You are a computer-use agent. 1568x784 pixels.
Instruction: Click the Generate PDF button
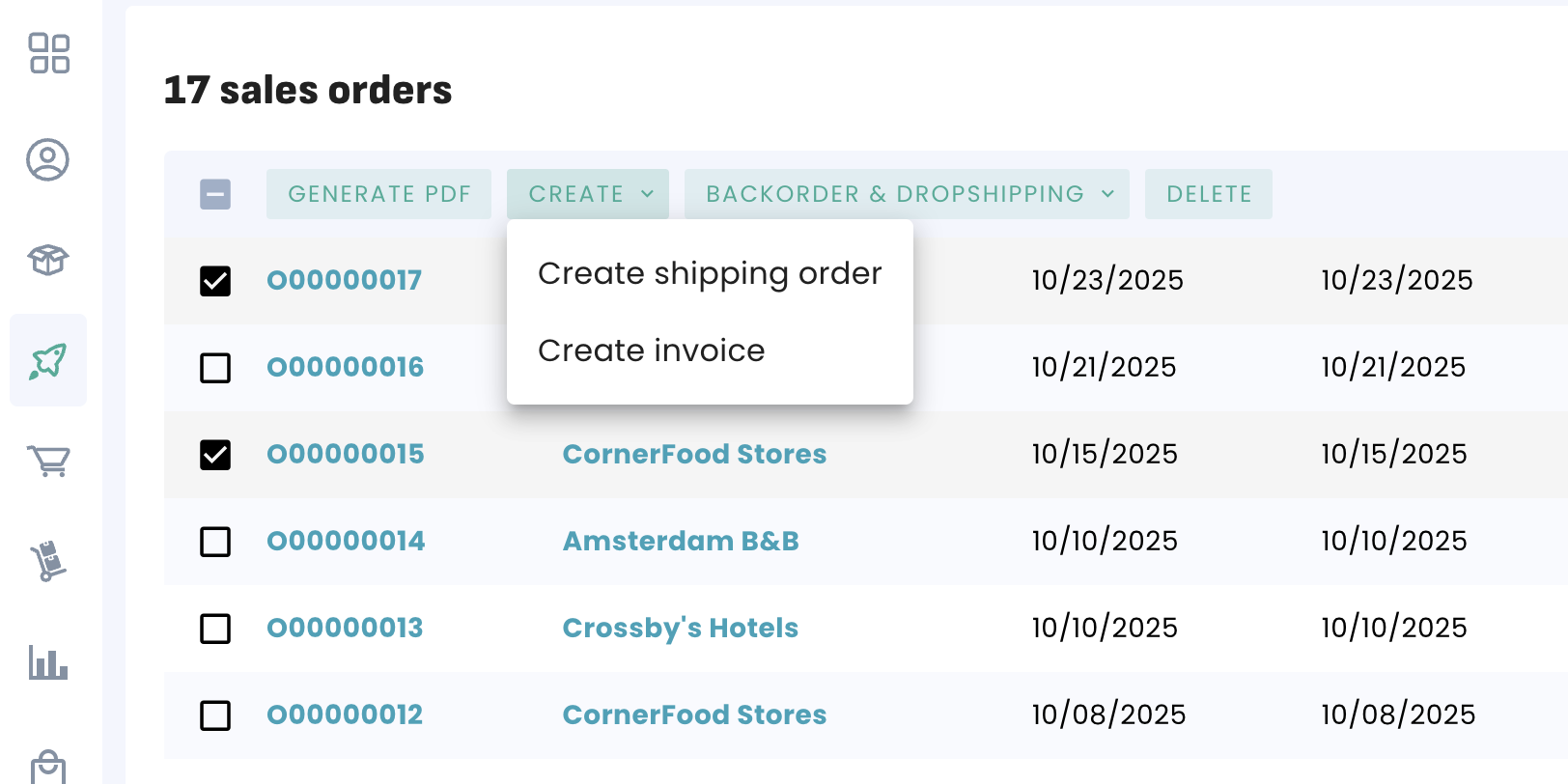[378, 194]
